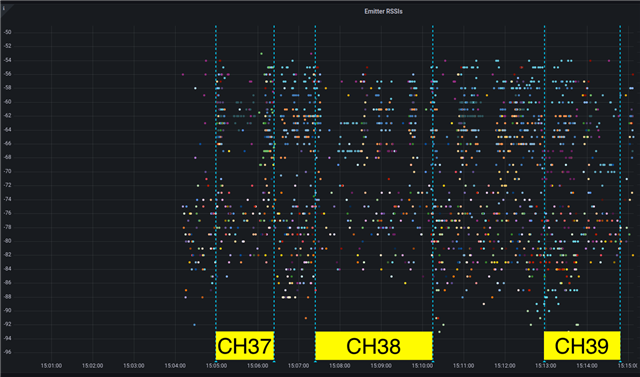Viewport: 640px width, 377px height.
Task: Click the 15:14:00 time axis label
Action: 587,366
